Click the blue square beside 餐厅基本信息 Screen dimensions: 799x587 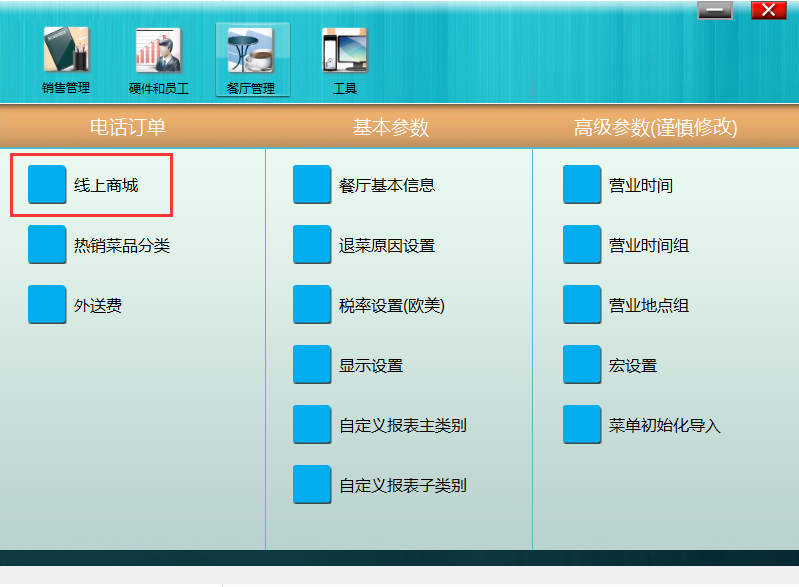(312, 184)
